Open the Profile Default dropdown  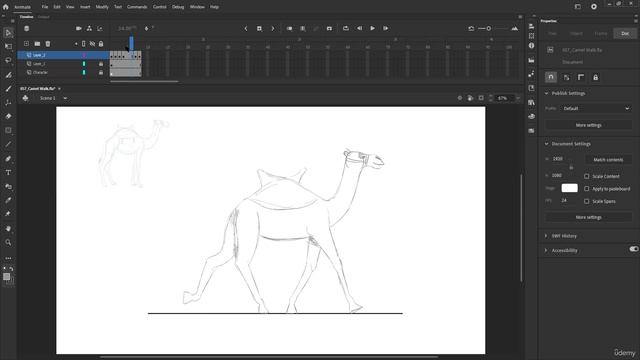(x=596, y=109)
